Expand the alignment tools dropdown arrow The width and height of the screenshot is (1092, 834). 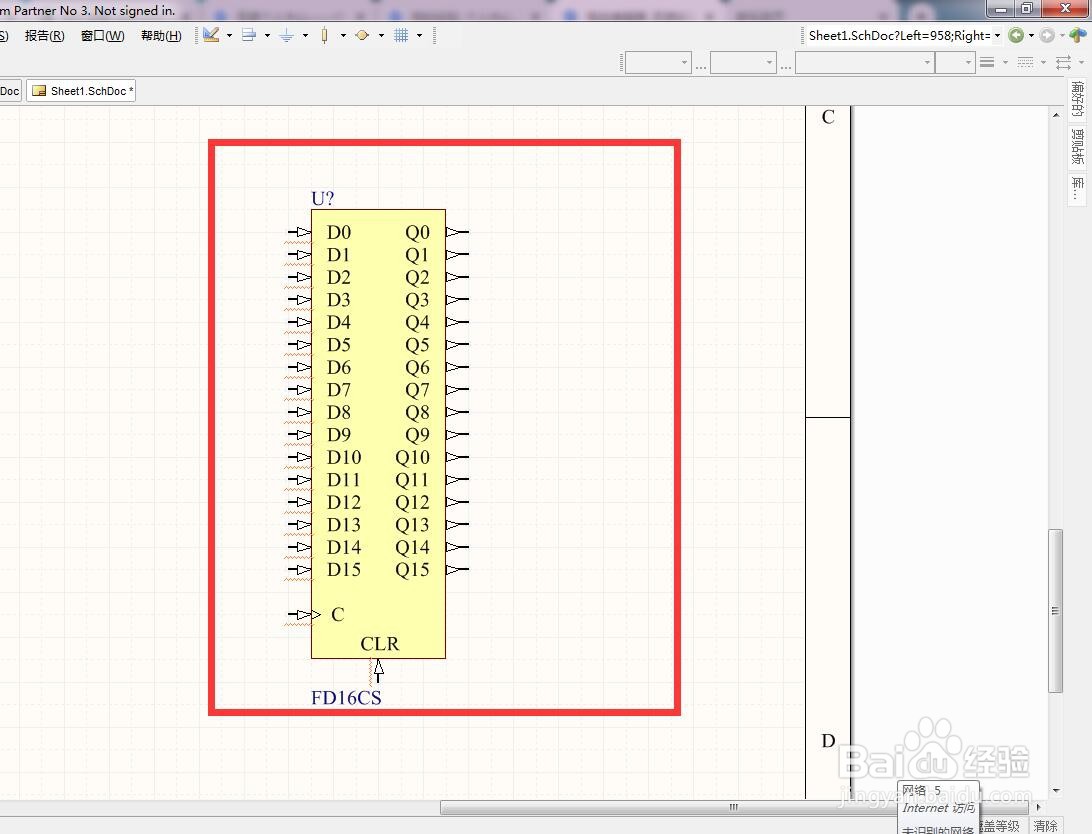point(267,35)
